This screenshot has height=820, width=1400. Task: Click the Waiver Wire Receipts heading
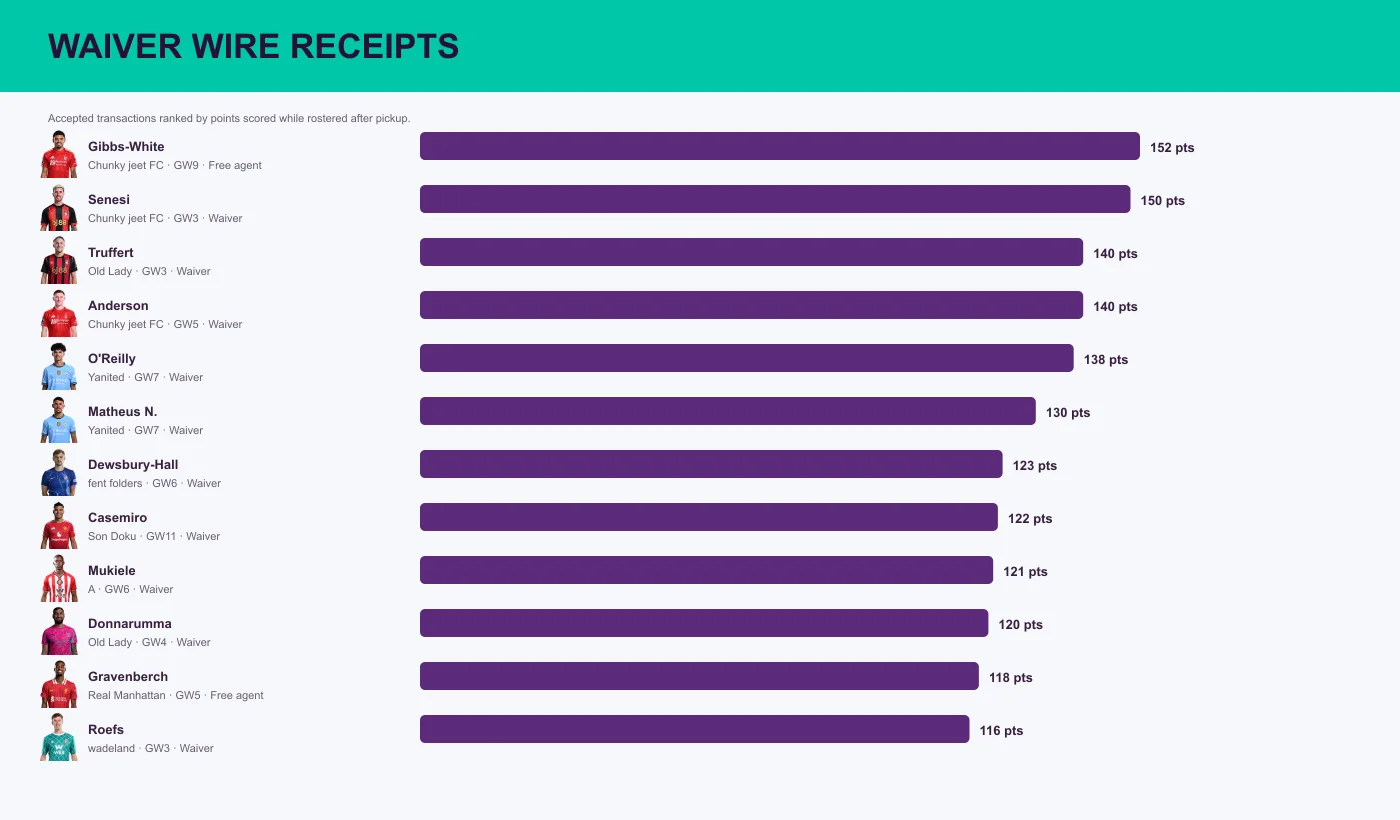253,46
